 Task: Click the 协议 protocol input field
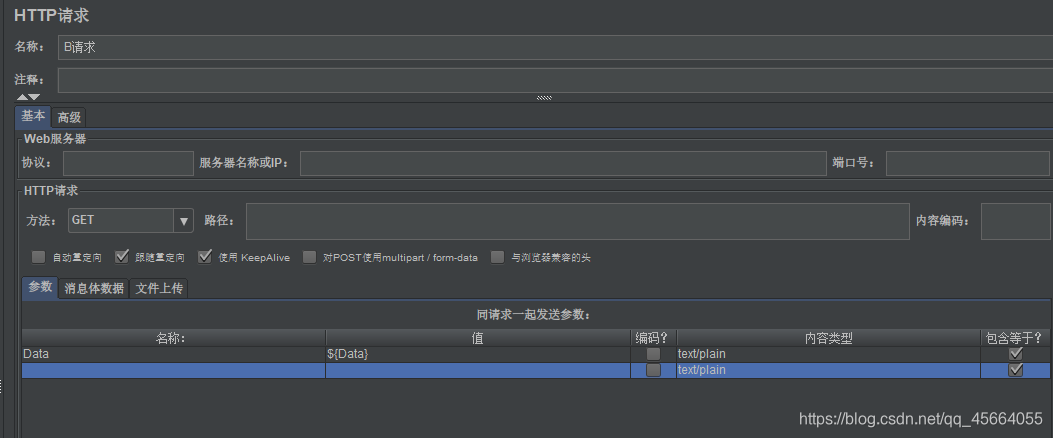[x=128, y=163]
